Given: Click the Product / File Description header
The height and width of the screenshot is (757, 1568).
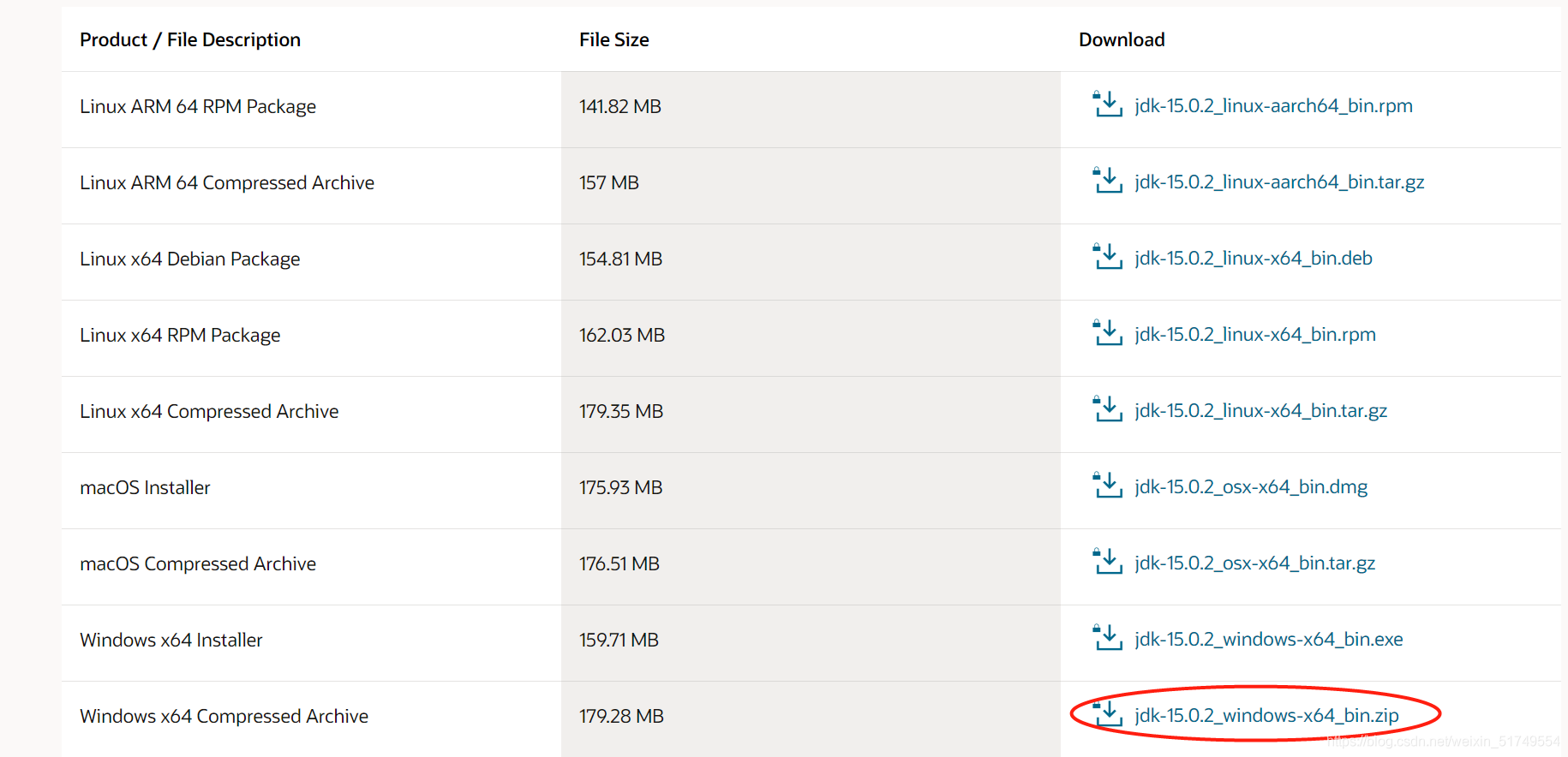Looking at the screenshot, I should click(x=190, y=40).
